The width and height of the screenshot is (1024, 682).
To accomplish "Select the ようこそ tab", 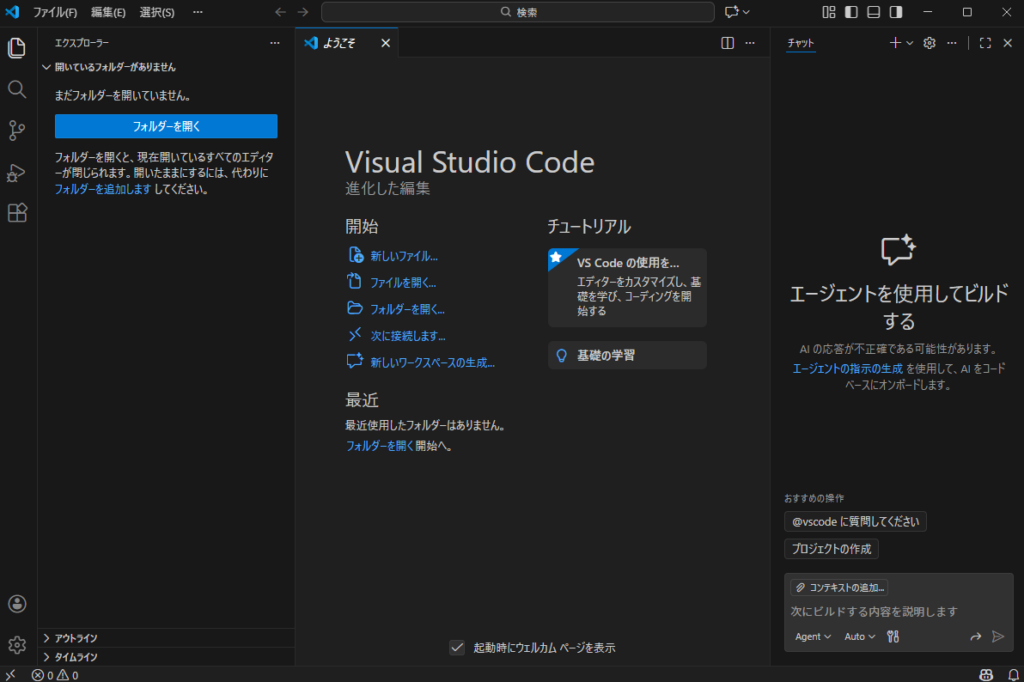I will coord(340,43).
